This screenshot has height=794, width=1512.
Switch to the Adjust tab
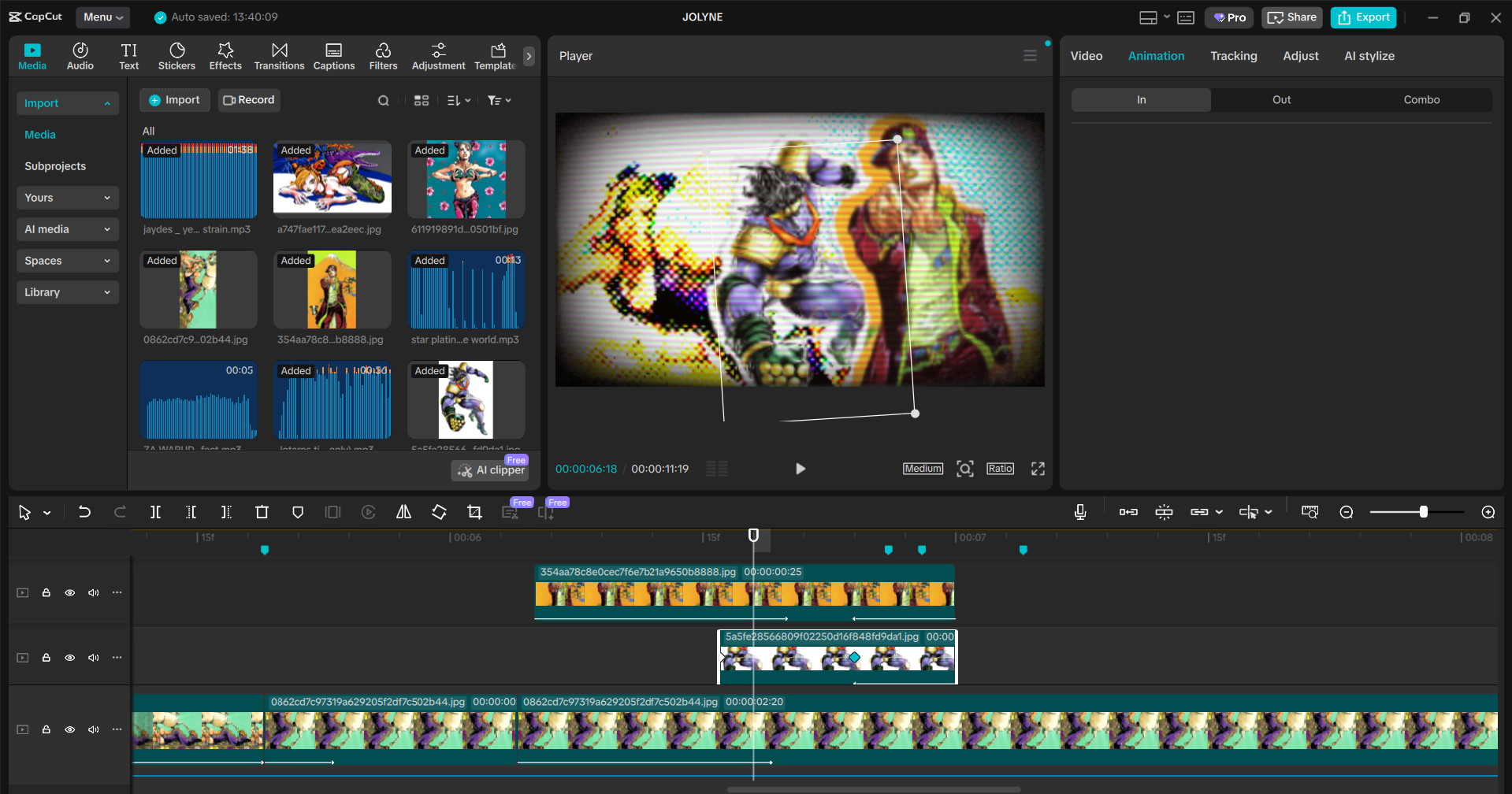tap(1300, 56)
